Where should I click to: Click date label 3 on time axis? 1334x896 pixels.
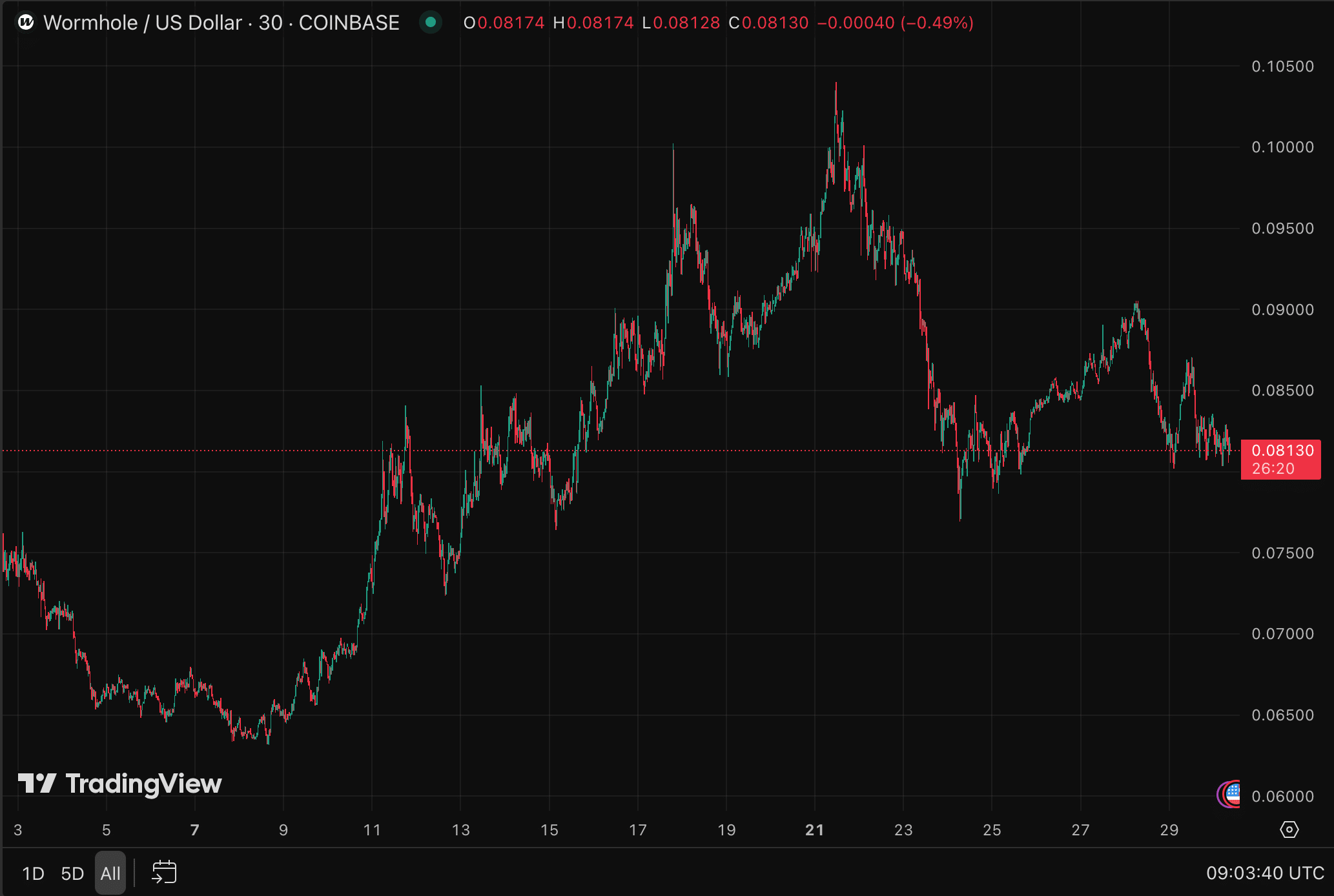click(18, 830)
